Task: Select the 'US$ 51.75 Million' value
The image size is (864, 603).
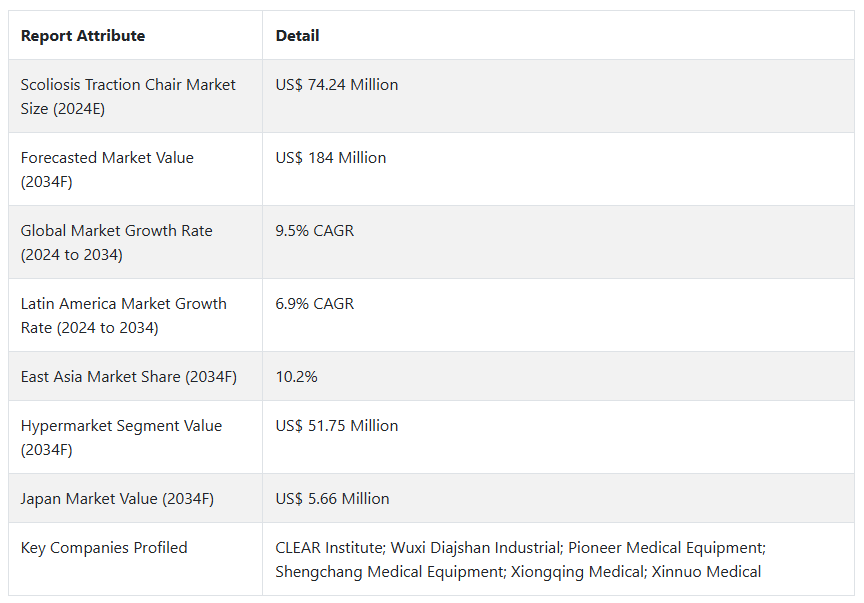Action: click(337, 426)
